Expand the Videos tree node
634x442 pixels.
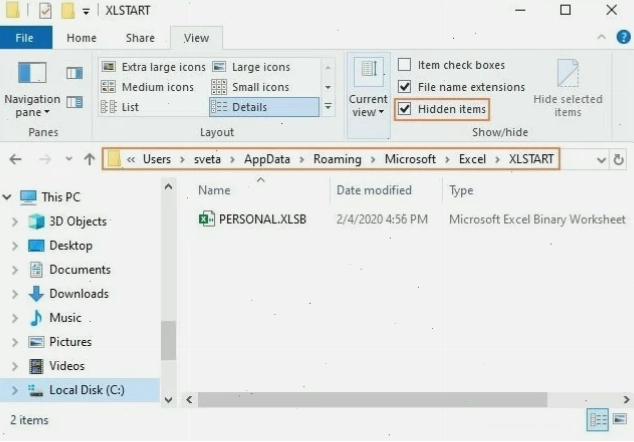(15, 366)
